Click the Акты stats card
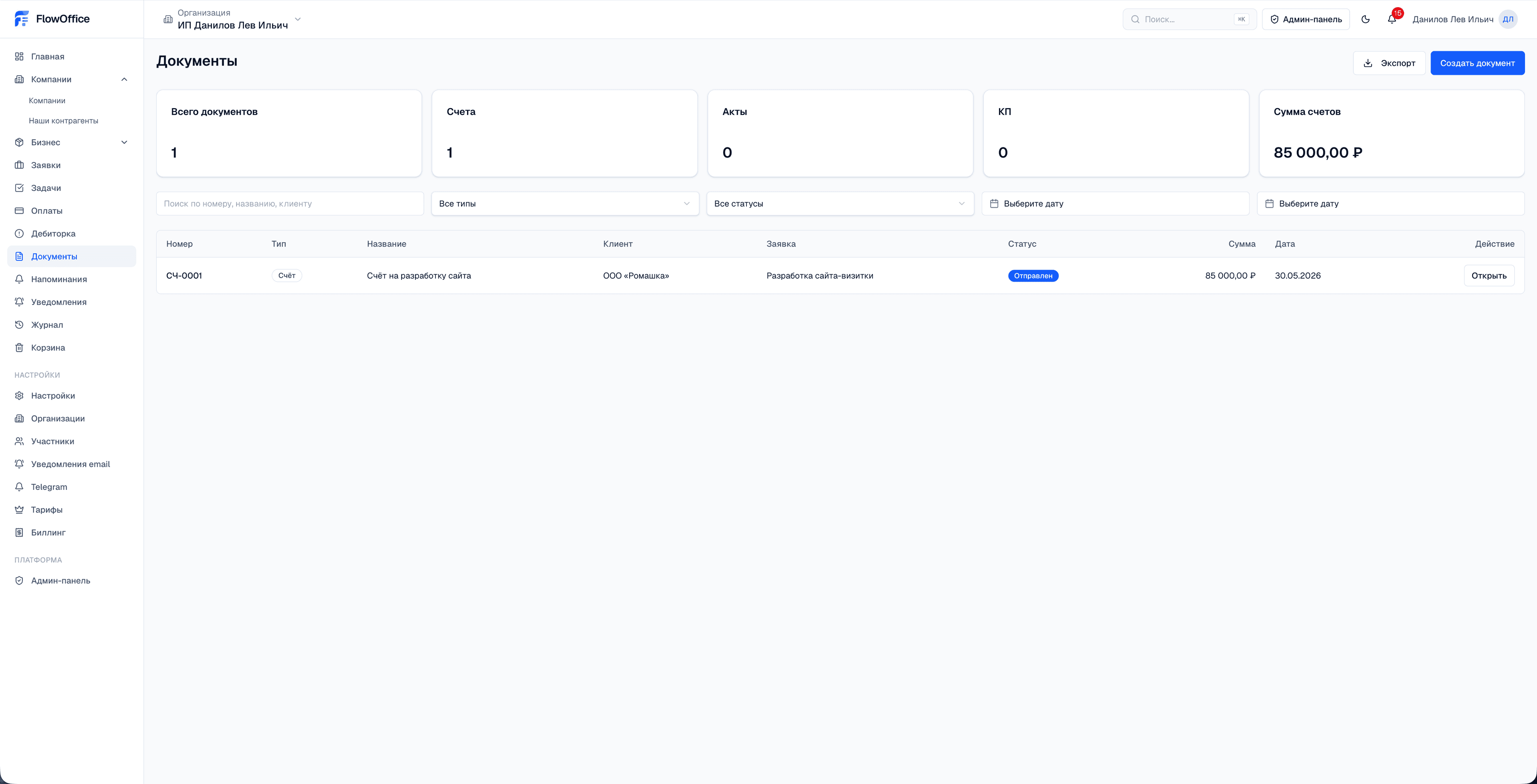 [x=840, y=134]
